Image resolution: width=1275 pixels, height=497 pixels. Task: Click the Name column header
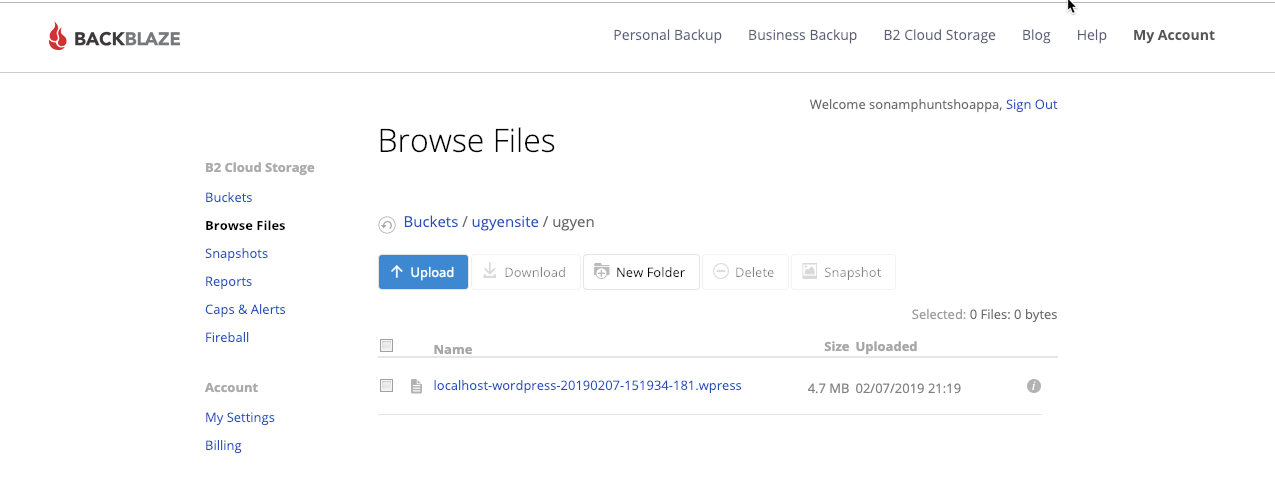[453, 349]
